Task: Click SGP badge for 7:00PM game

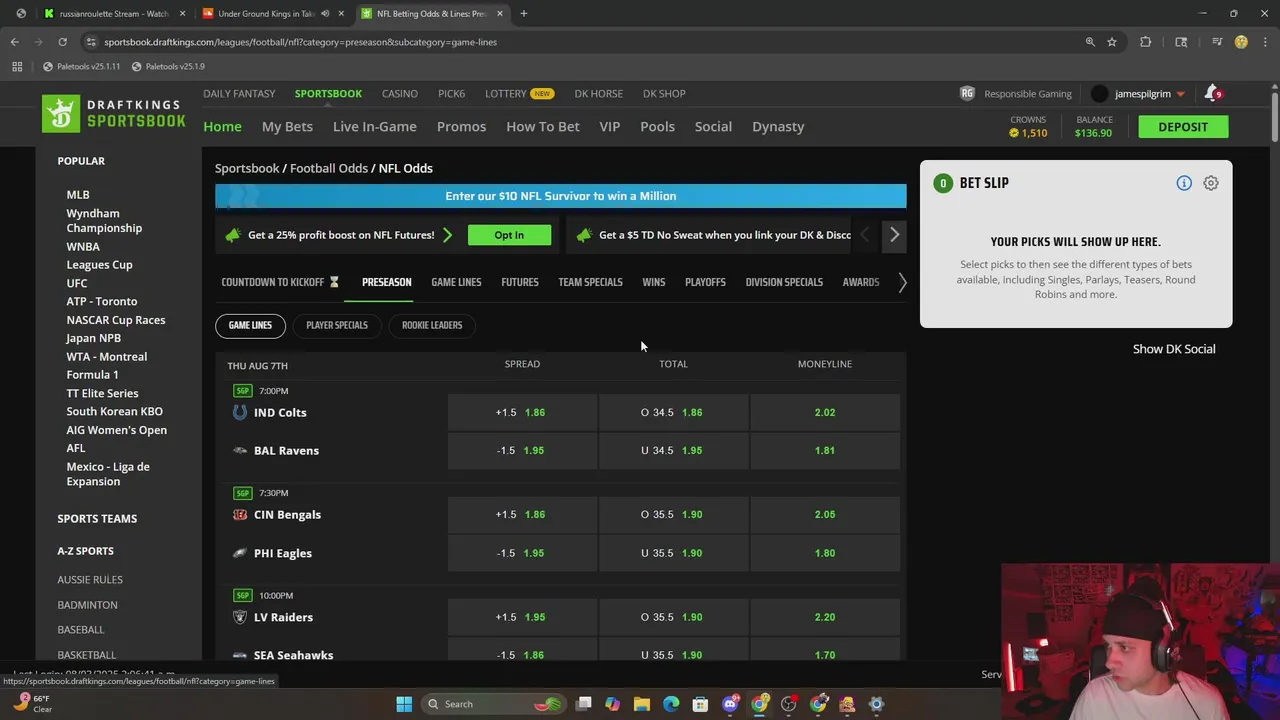Action: 243,391
